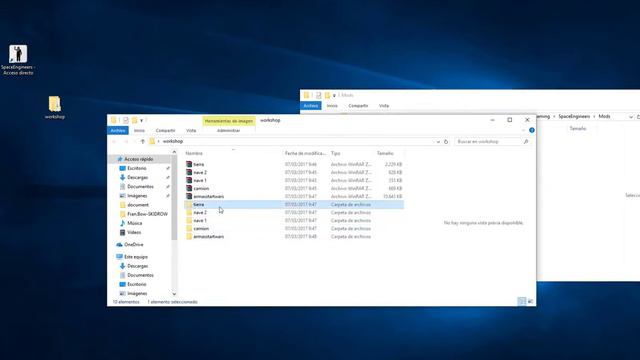Open quick access toolbar dropdown in workshop window
Image resolution: width=640 pixels, height=360 pixels.
[x=141, y=120]
